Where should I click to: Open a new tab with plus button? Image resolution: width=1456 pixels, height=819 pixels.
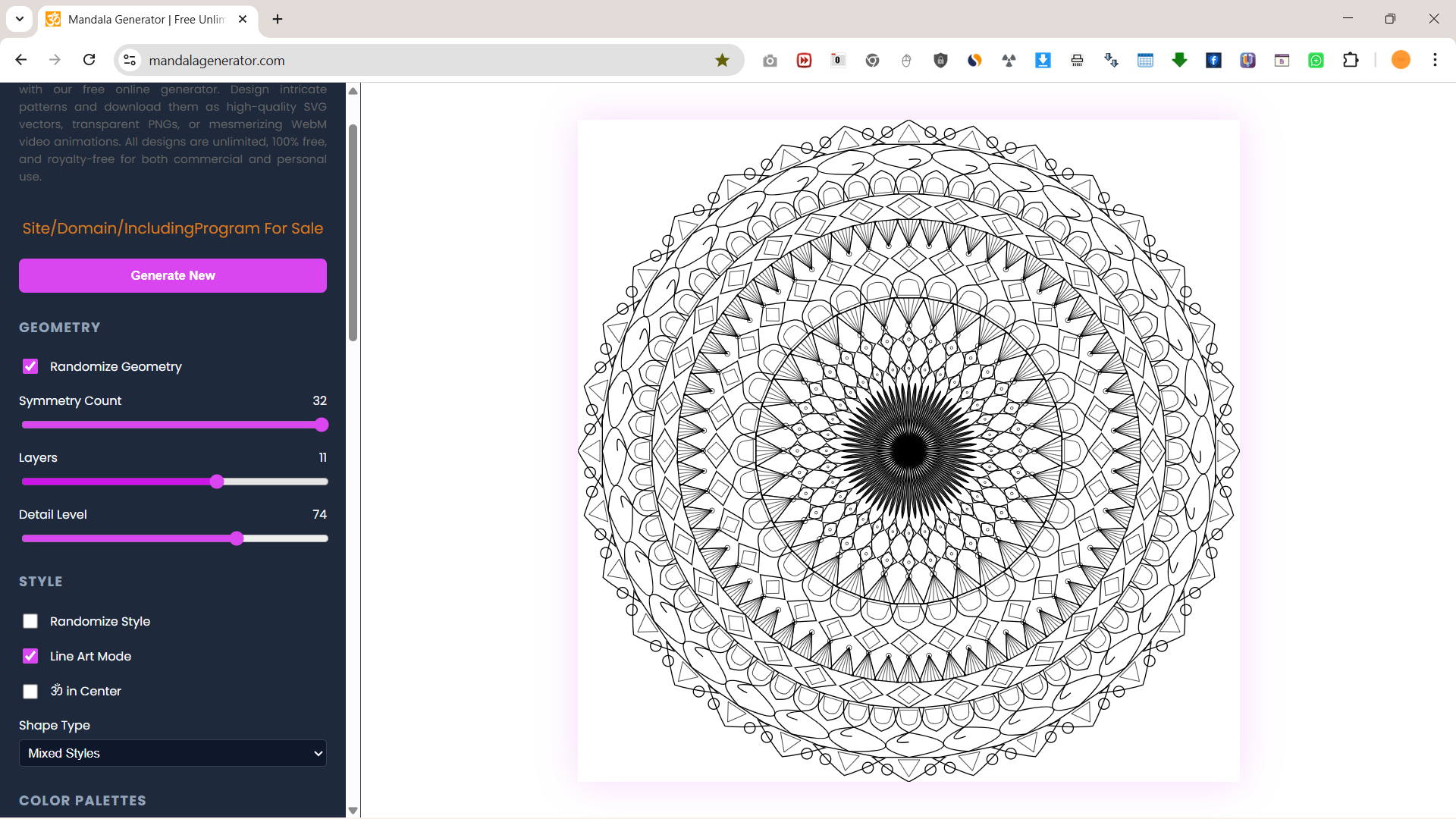(x=278, y=20)
